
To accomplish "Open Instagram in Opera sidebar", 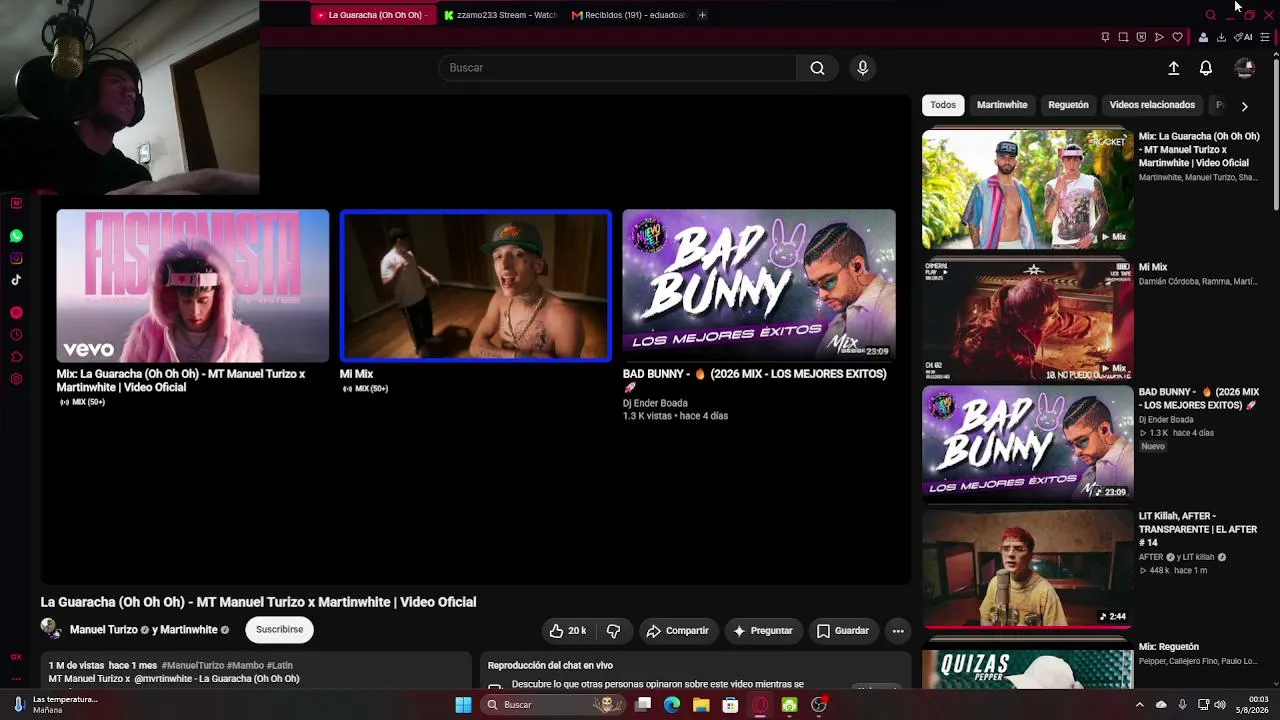I will 16,258.
